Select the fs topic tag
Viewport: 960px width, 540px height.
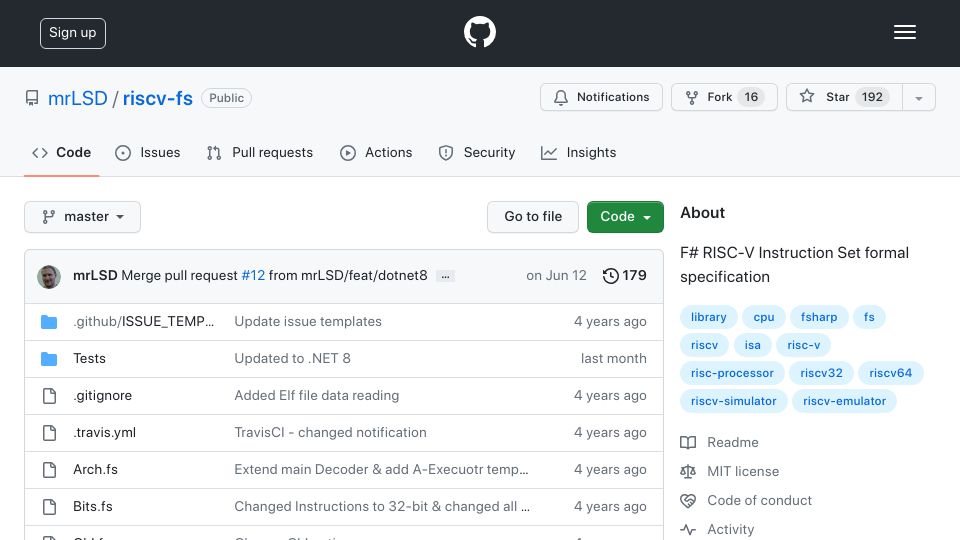pyautogui.click(x=869, y=317)
